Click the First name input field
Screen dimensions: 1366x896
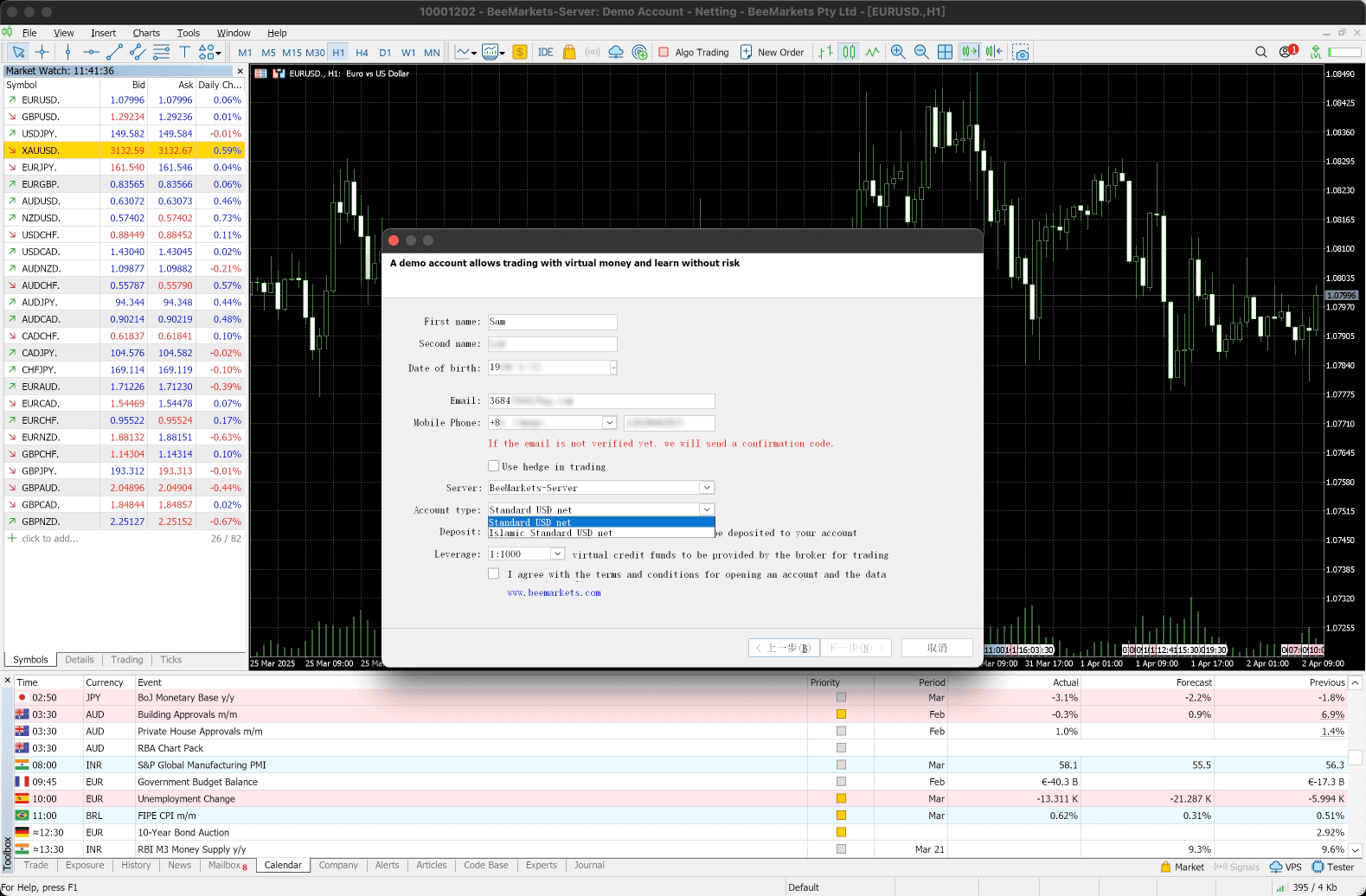[x=552, y=322]
